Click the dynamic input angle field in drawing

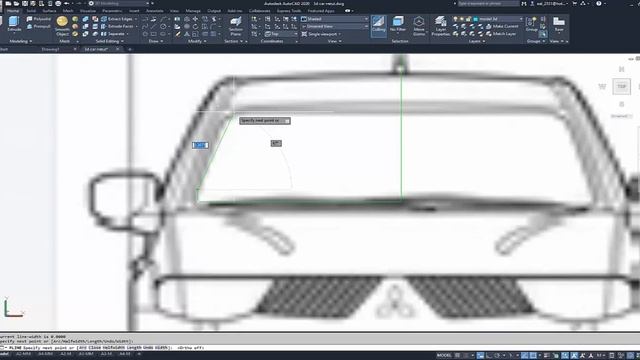[x=276, y=143]
